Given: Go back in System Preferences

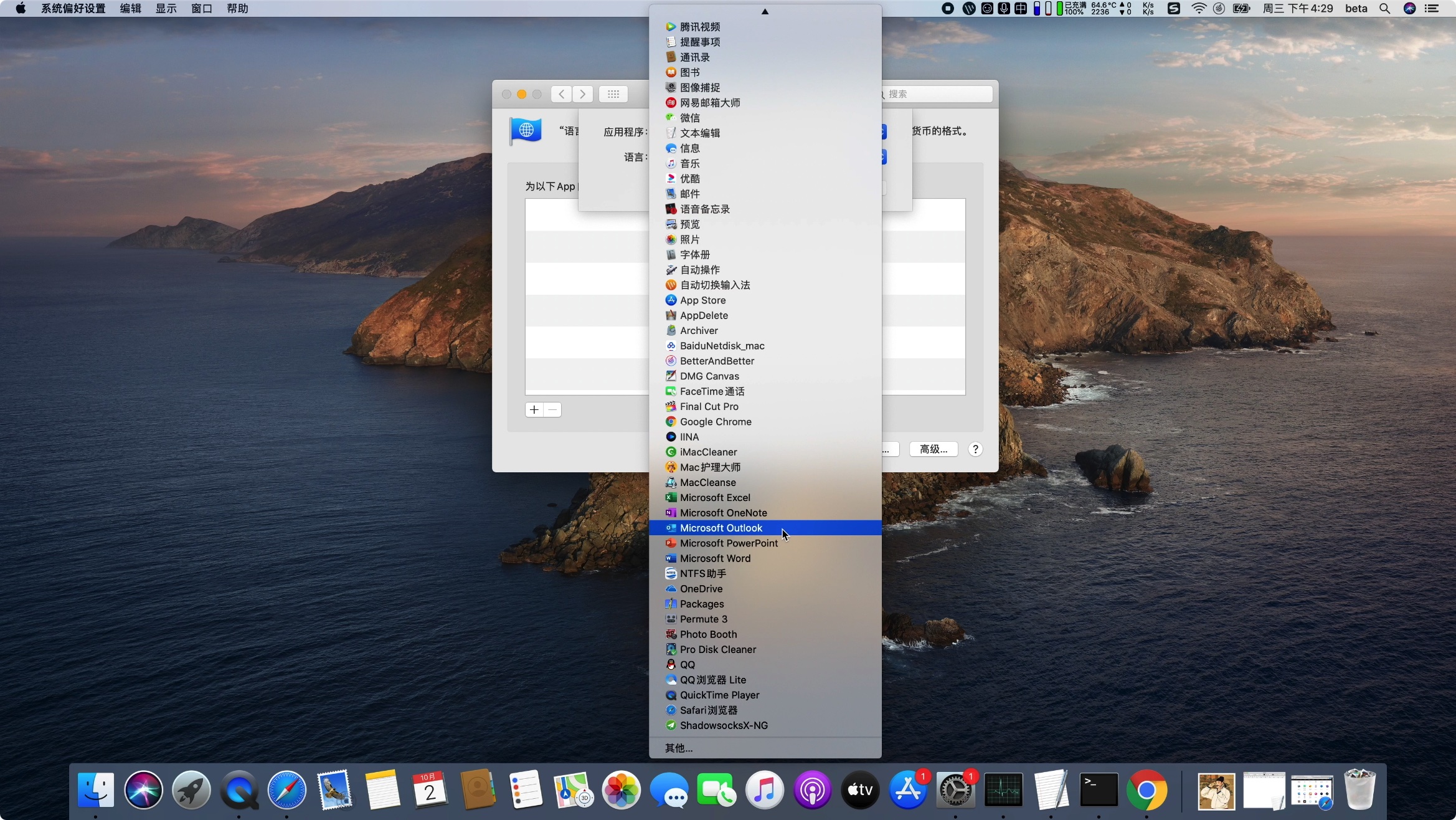Looking at the screenshot, I should tap(562, 94).
